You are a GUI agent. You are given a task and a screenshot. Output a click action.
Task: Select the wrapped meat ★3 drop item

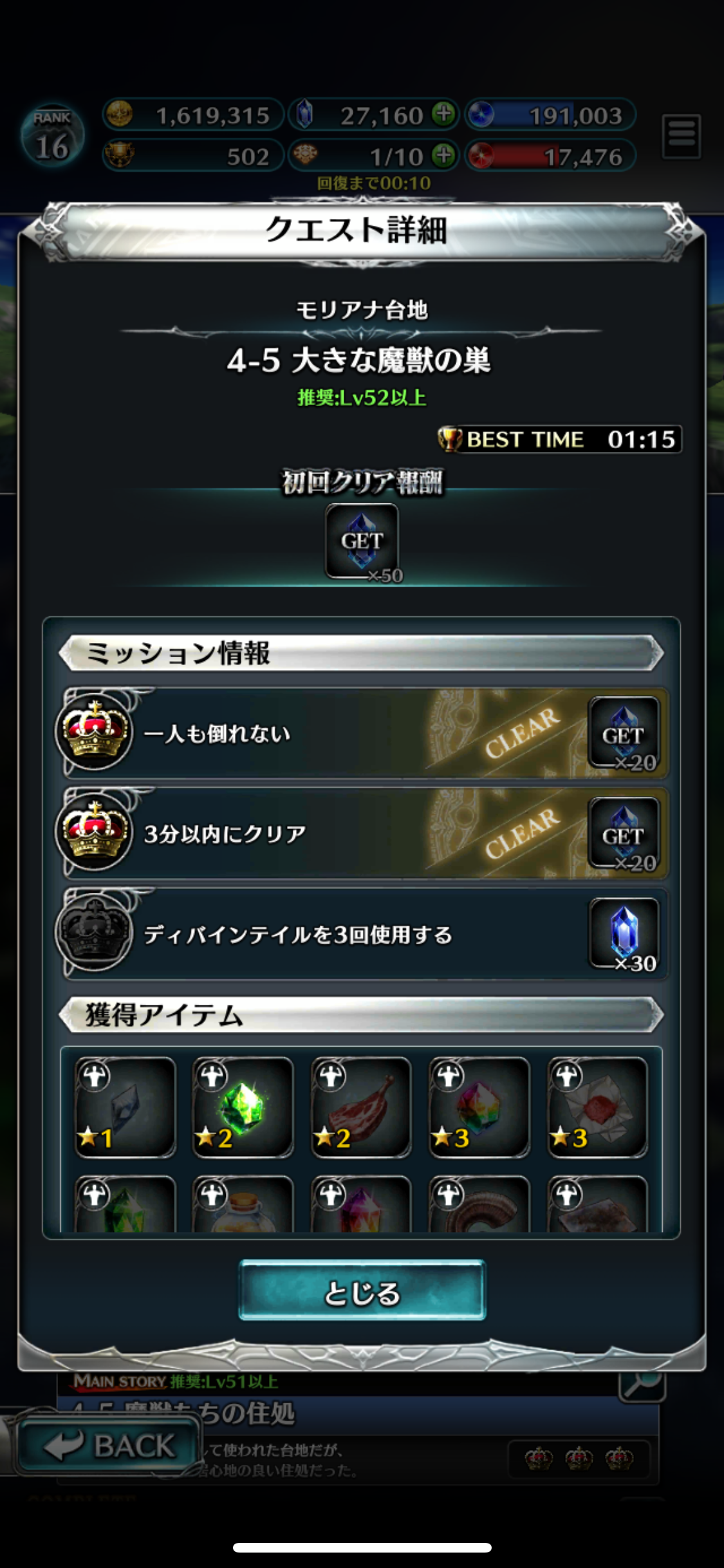598,1107
